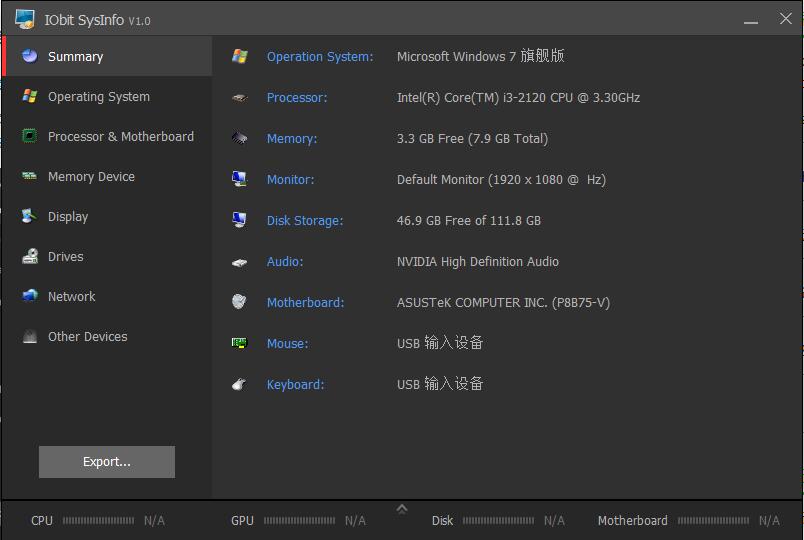Select the ASUSTeK COMPUTER INC. (P8B75-V) text

[x=504, y=303]
